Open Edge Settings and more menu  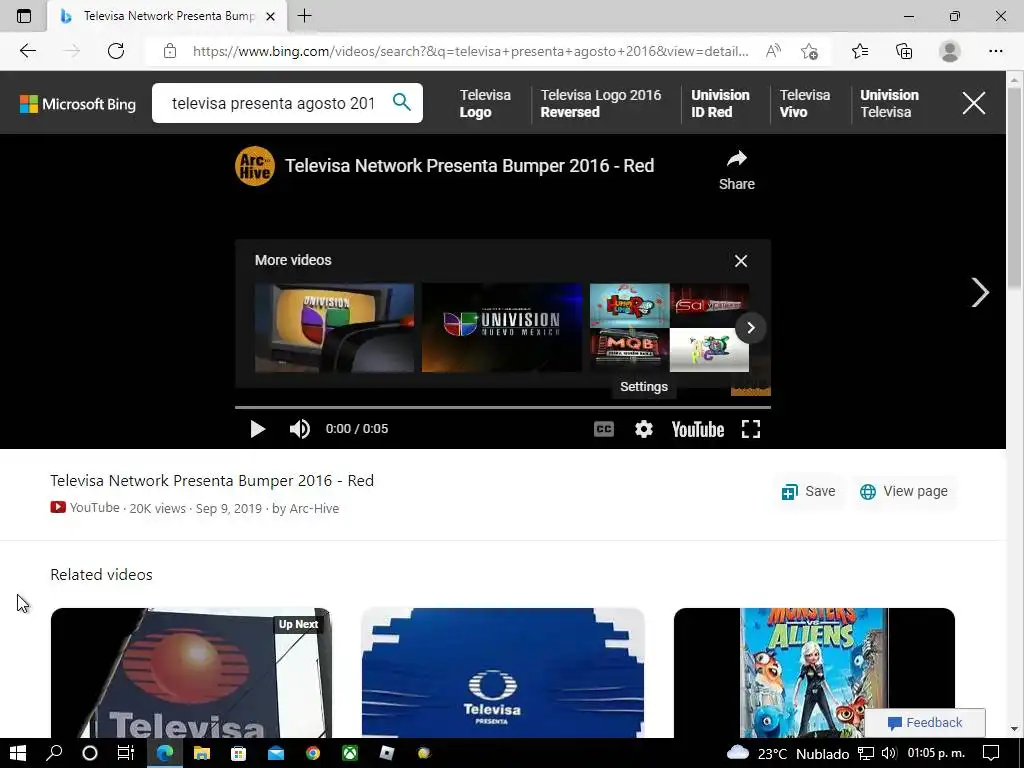click(x=995, y=51)
